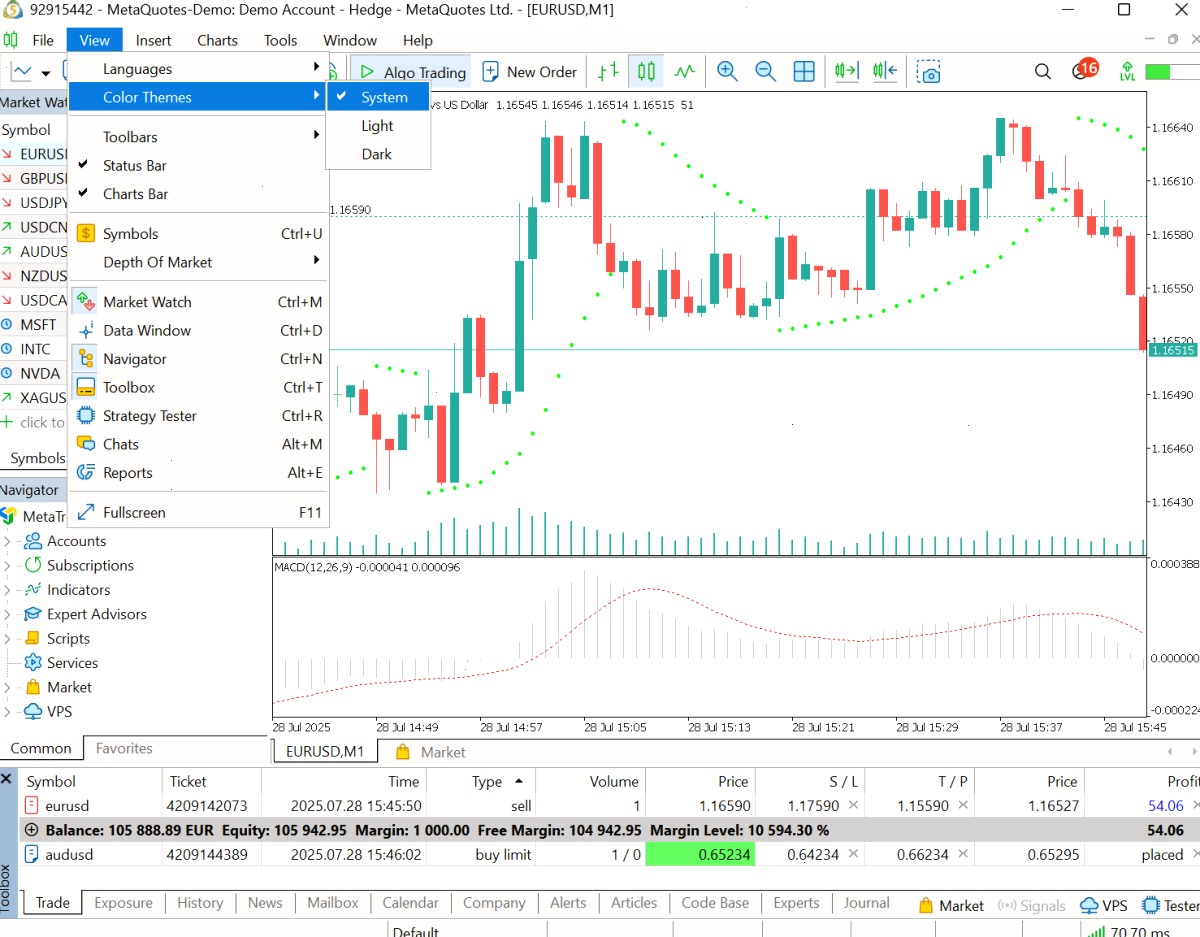Viewport: 1200px width, 937px height.
Task: Select the System color theme
Action: (378, 97)
